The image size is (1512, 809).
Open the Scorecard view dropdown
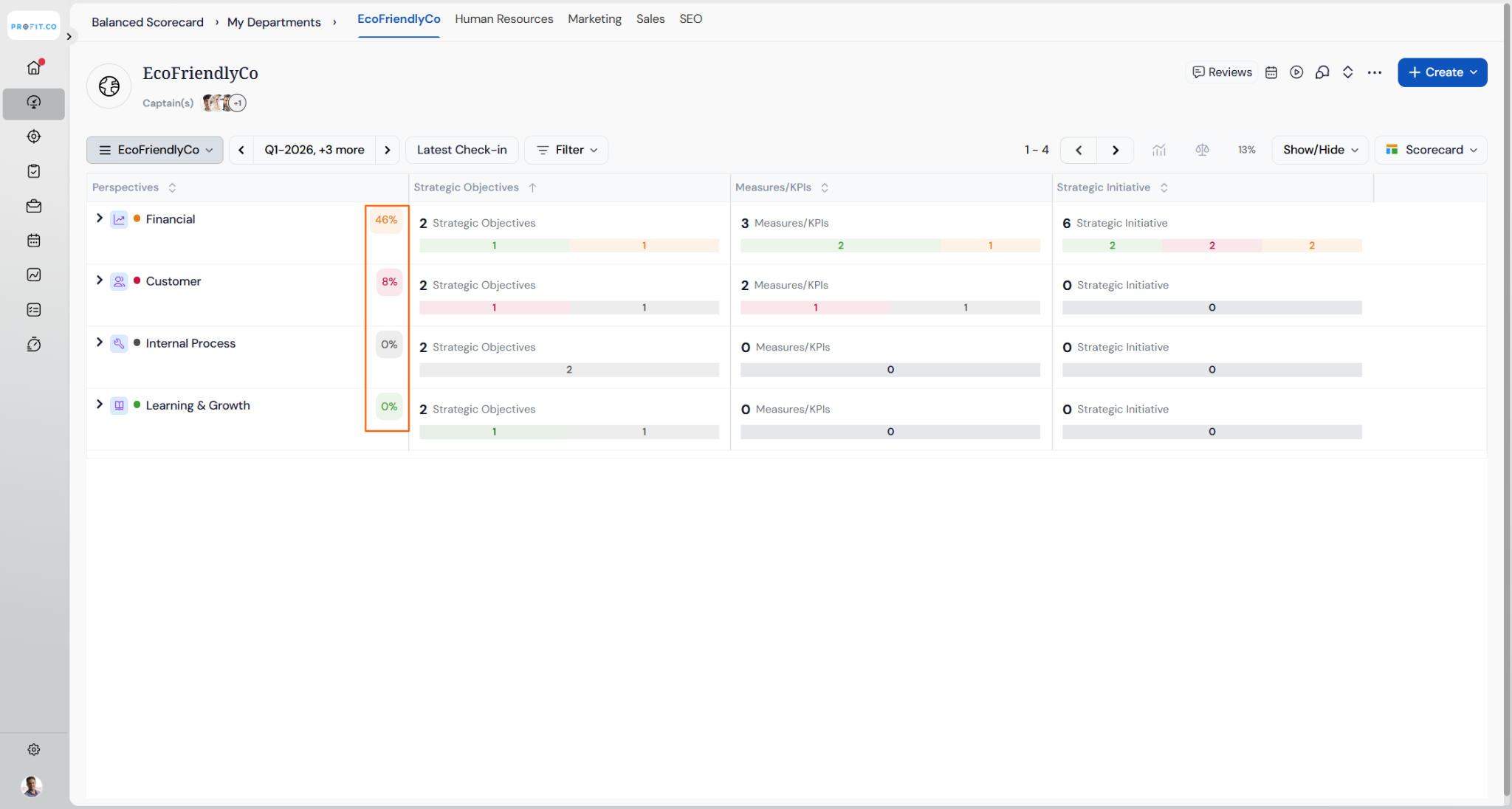click(x=1431, y=150)
